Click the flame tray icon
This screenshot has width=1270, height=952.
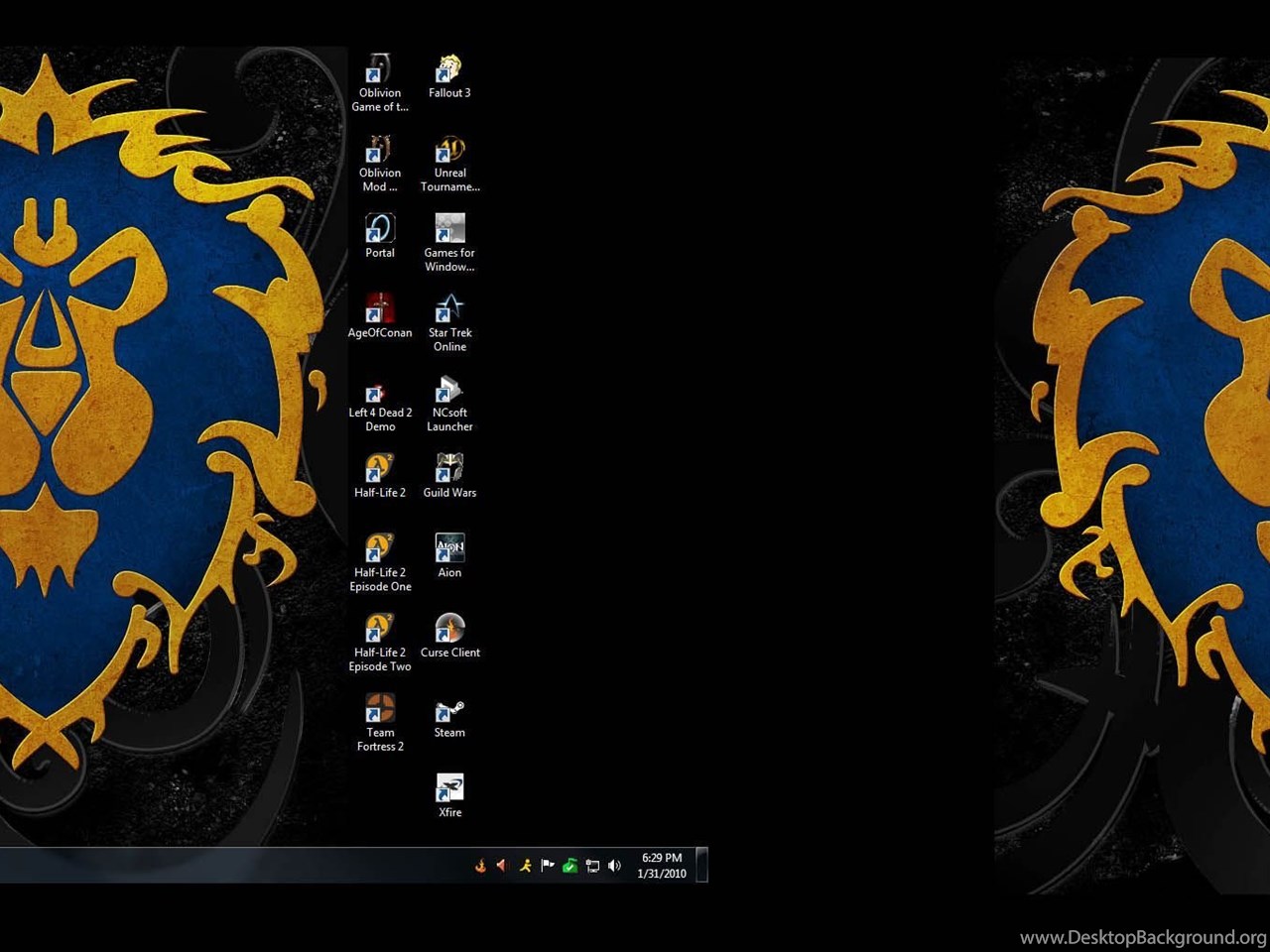tap(480, 866)
